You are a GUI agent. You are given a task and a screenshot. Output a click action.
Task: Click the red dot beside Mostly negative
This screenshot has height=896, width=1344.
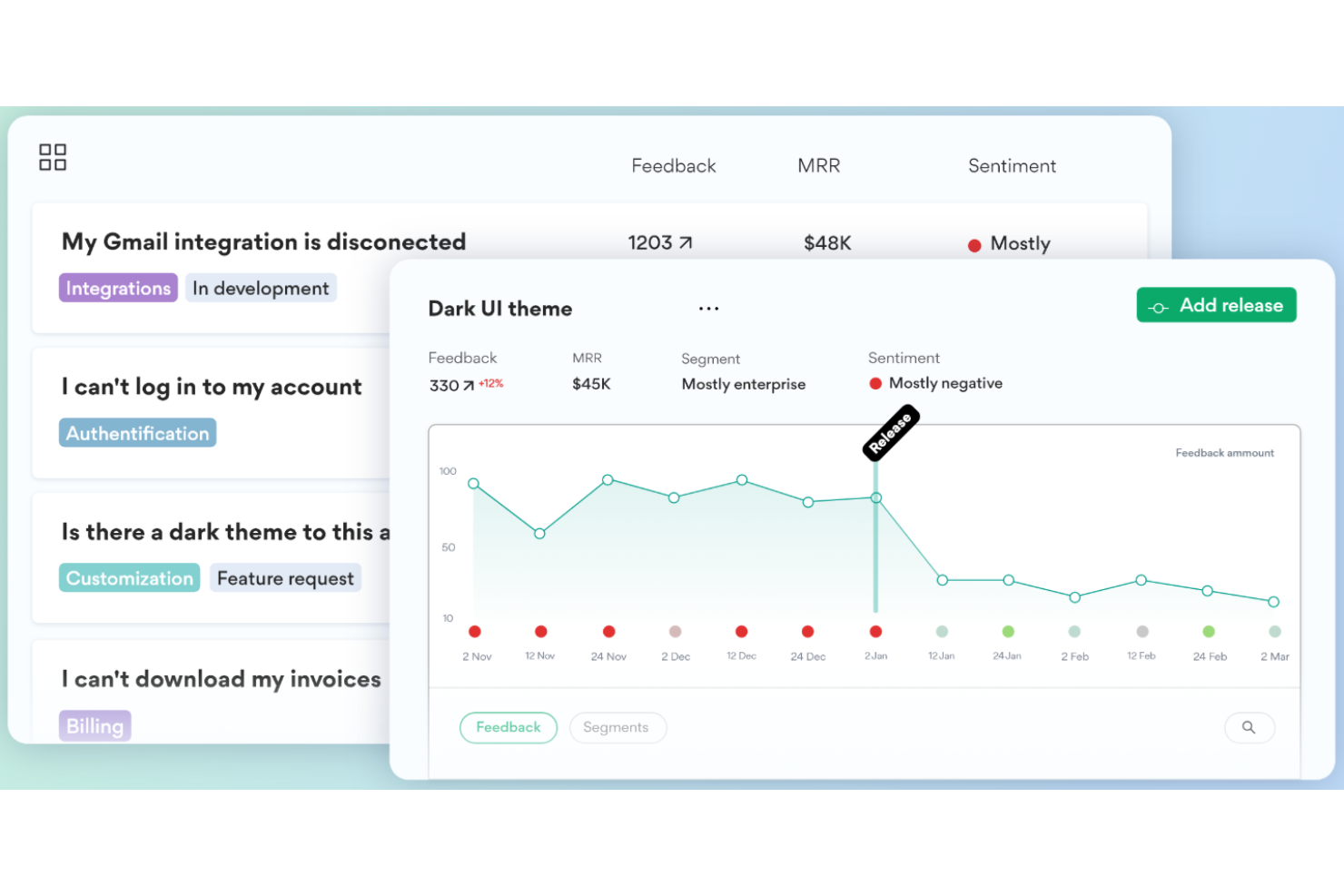pyautogui.click(x=875, y=383)
